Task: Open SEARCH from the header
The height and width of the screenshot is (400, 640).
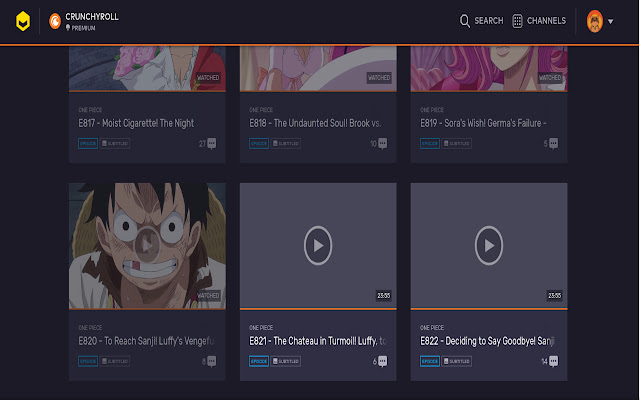Action: [489, 21]
